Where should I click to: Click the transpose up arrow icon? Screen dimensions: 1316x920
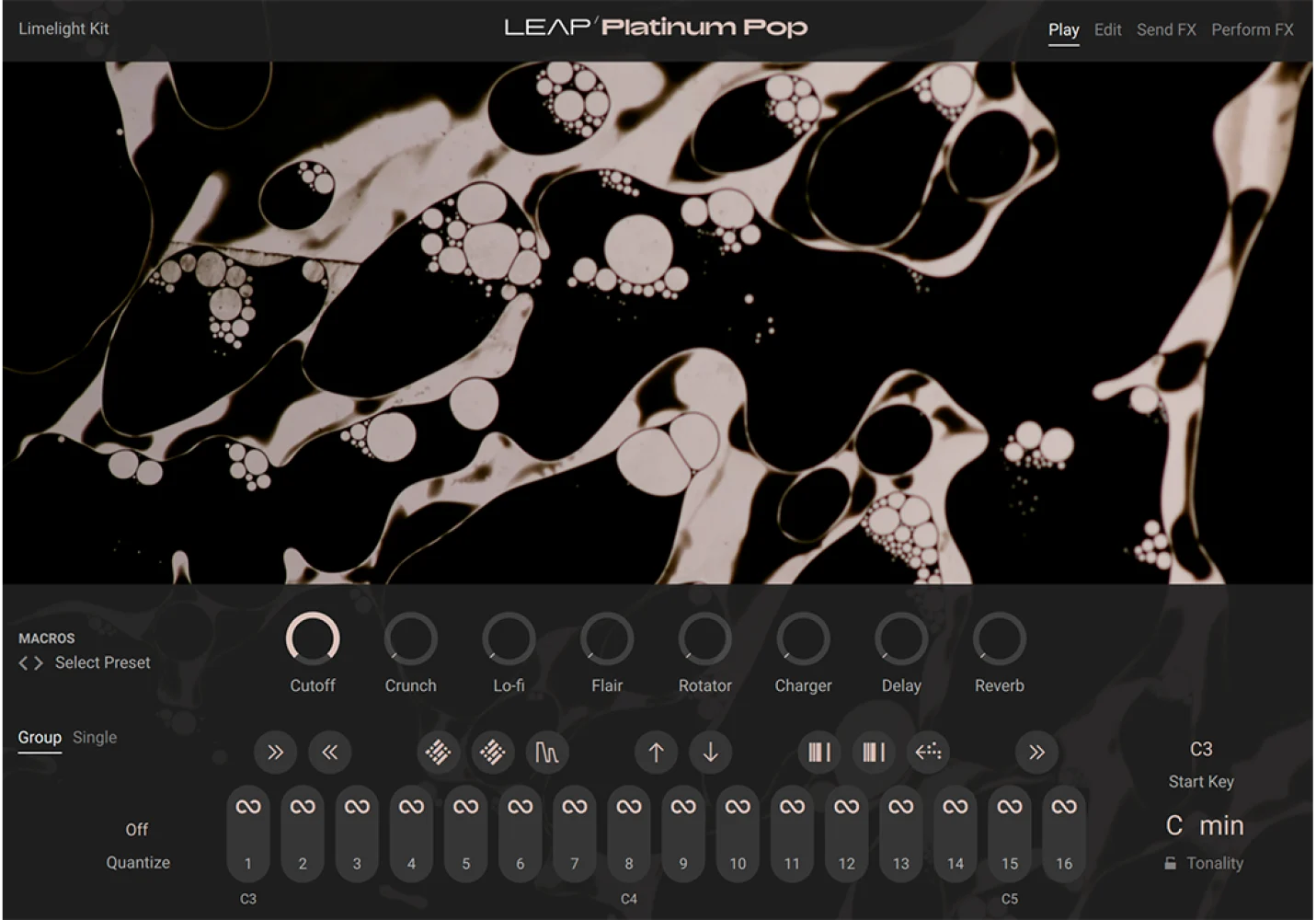coord(656,752)
